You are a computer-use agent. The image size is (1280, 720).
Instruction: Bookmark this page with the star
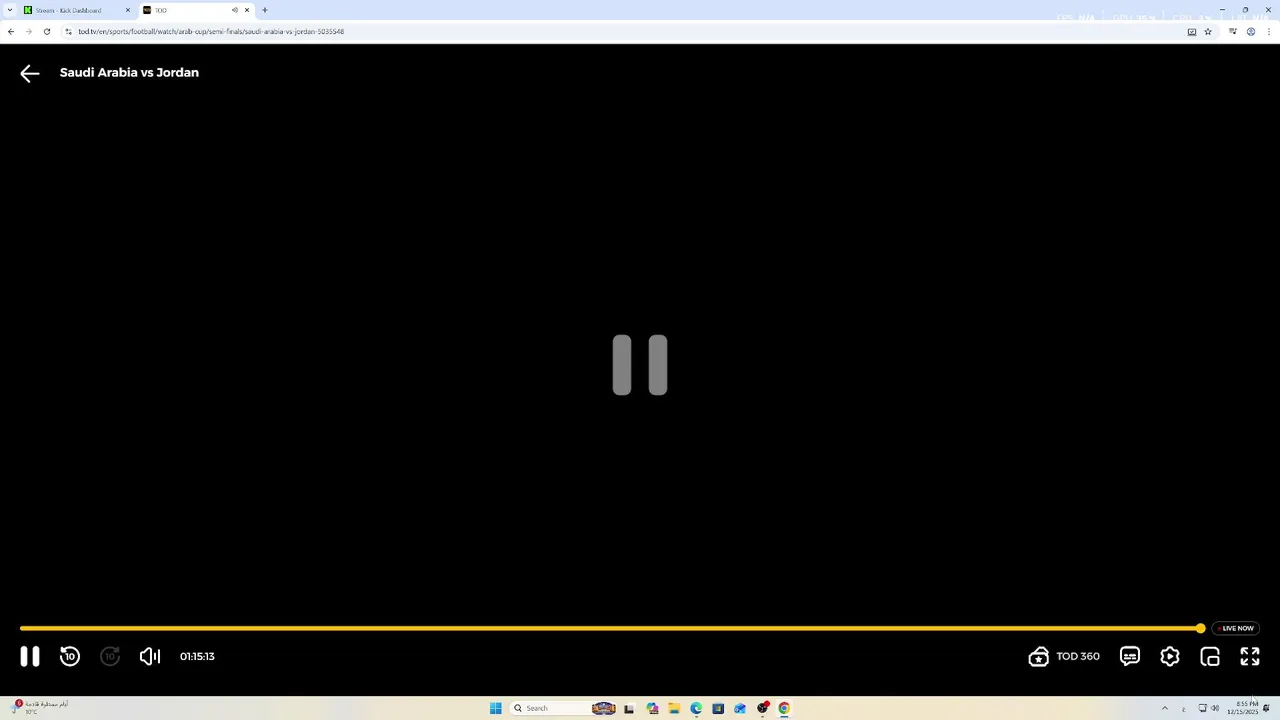pos(1208,31)
